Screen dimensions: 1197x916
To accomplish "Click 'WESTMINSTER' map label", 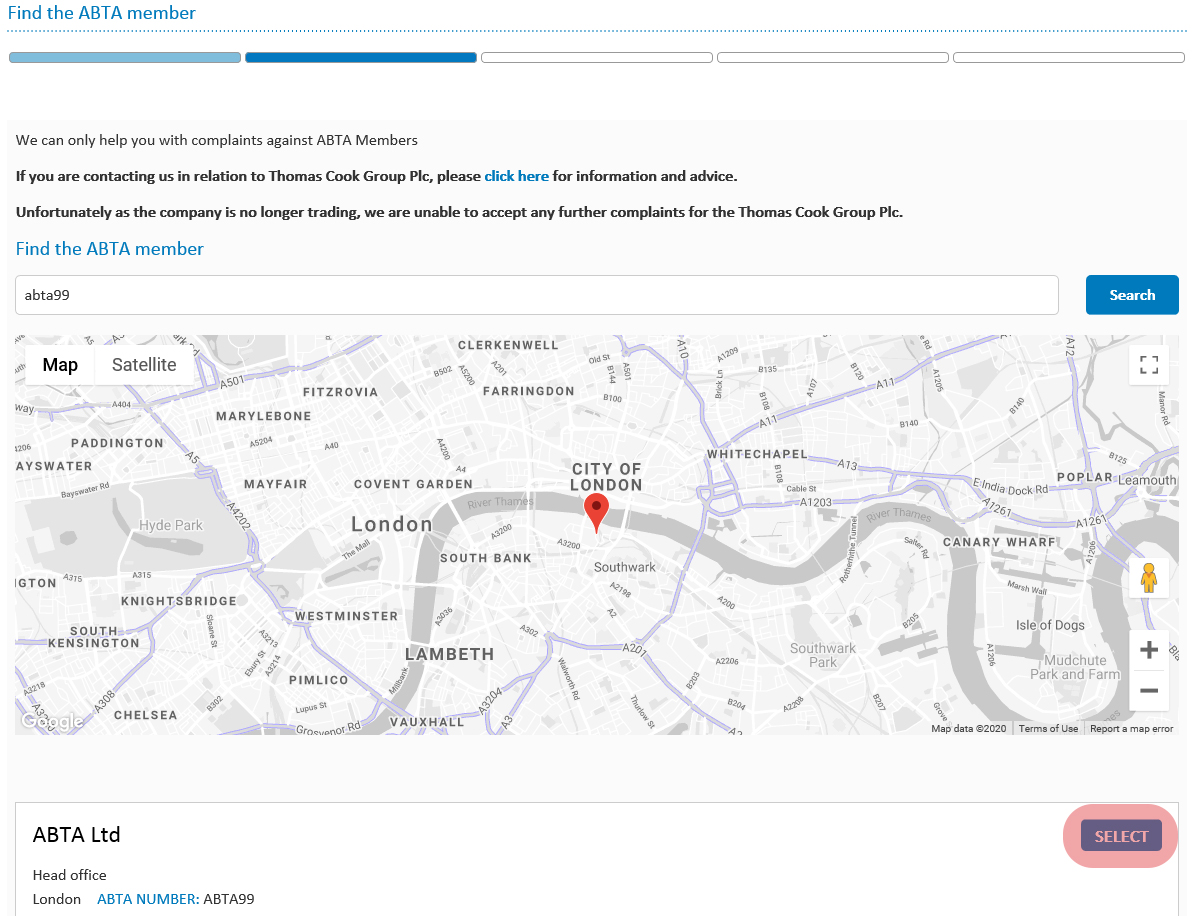I will (x=347, y=616).
